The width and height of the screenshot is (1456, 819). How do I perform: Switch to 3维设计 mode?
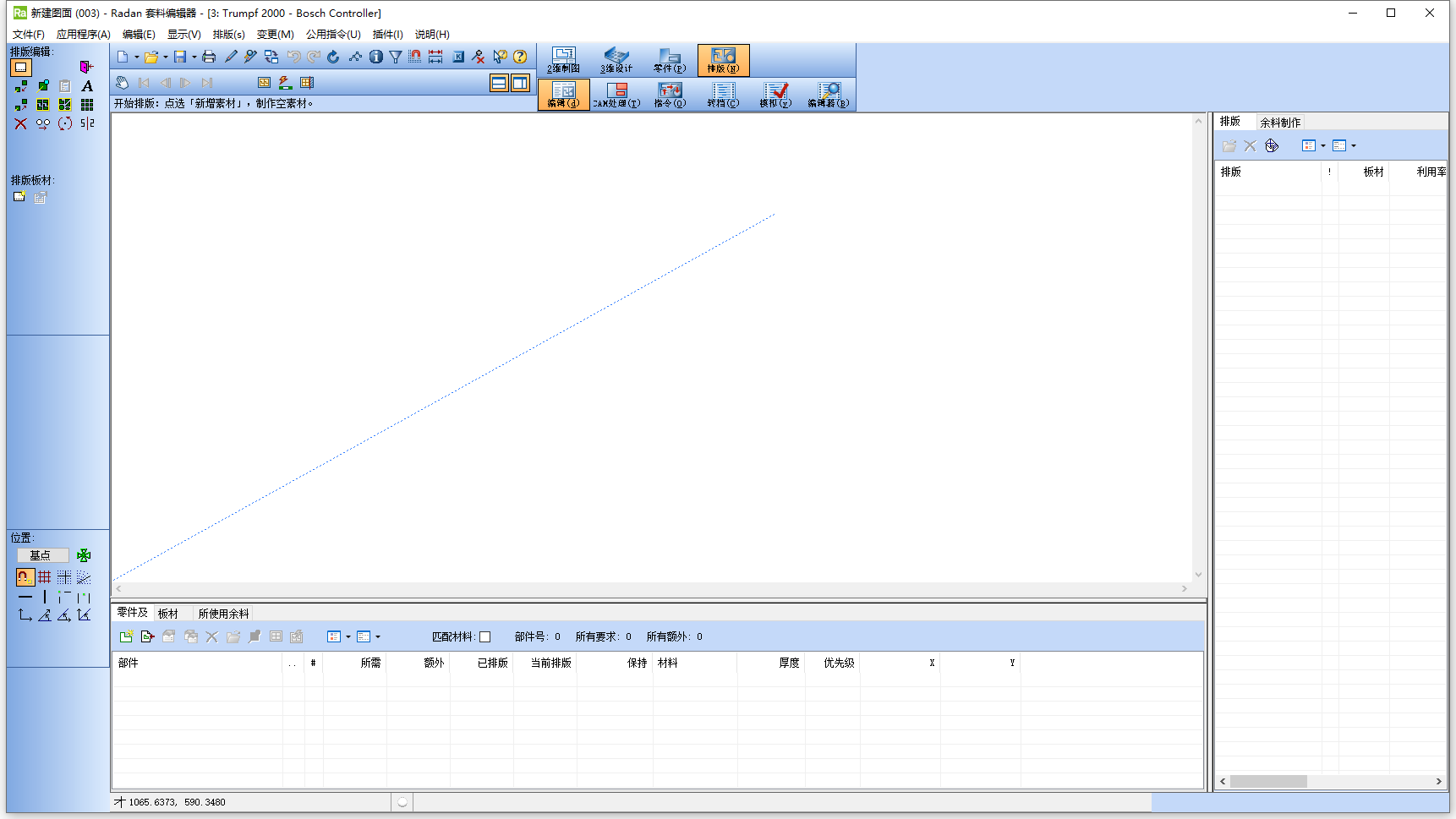coord(616,60)
